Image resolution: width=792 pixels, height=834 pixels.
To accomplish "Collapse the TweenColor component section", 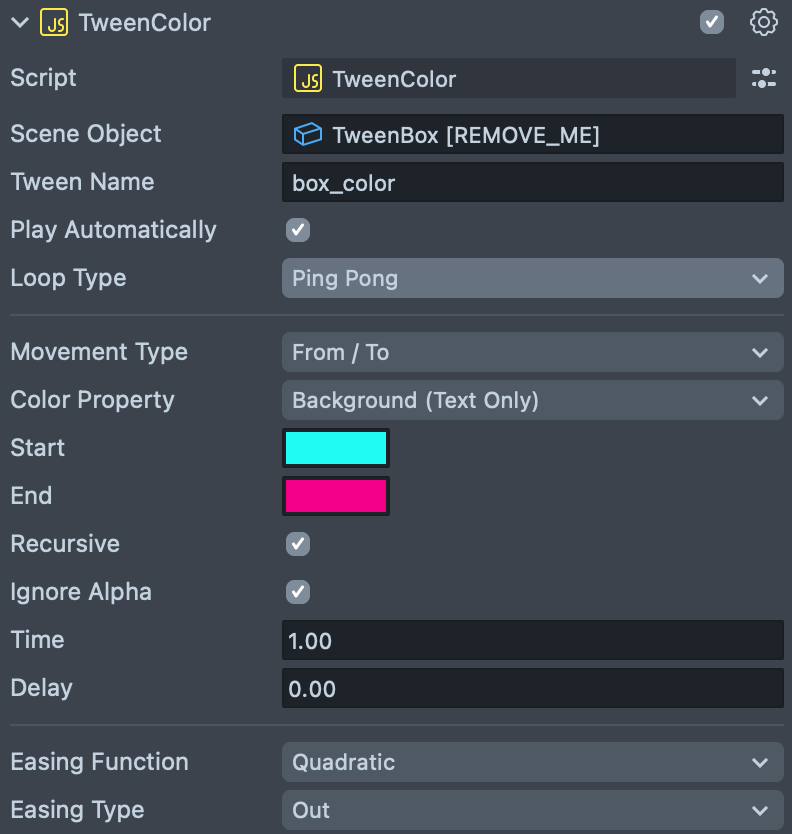I will pos(20,22).
